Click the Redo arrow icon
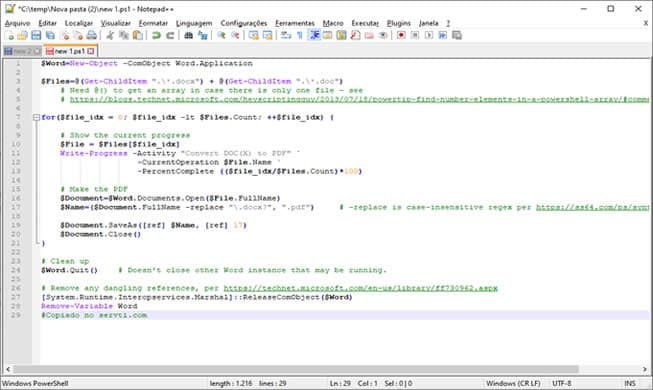Screen dimensions: 653x390 [x=170, y=35]
